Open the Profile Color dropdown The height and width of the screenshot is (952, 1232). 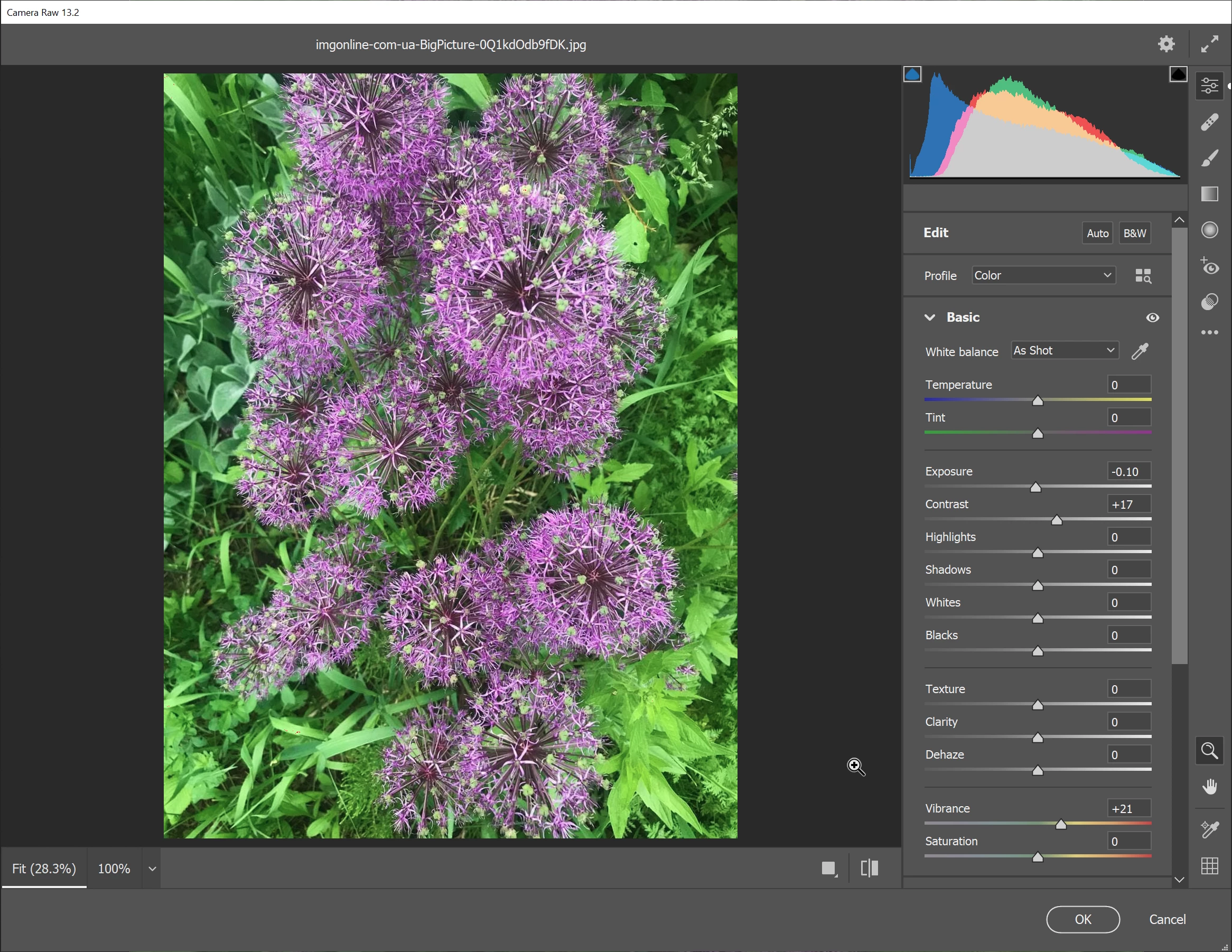(1043, 275)
